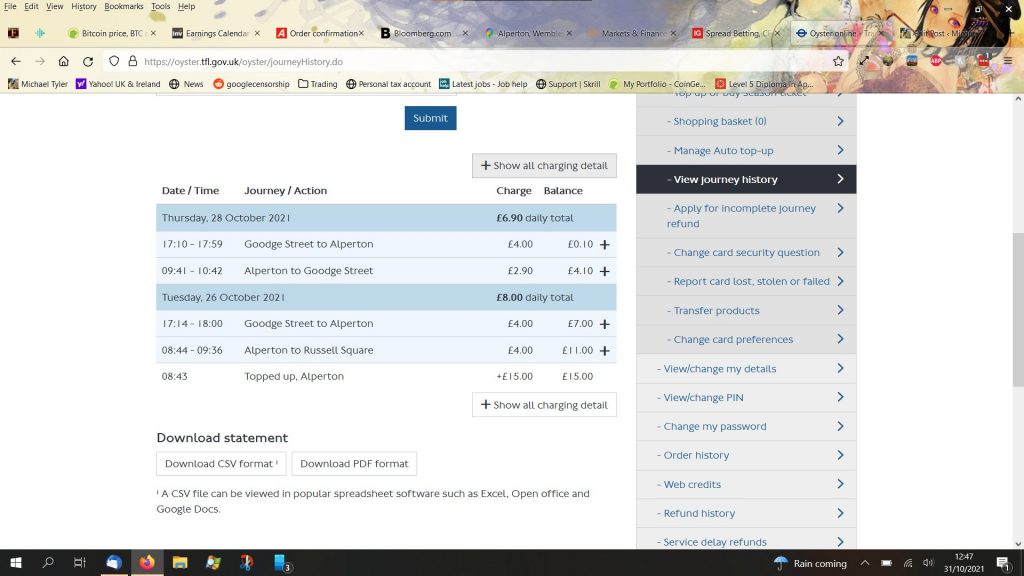
Task: Click the Firefox icon on the taskbar
Action: pyautogui.click(x=147, y=562)
